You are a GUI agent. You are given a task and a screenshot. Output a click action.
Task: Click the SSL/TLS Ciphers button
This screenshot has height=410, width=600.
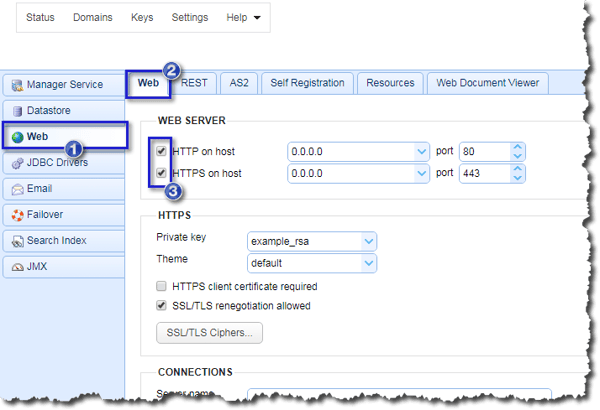209,333
